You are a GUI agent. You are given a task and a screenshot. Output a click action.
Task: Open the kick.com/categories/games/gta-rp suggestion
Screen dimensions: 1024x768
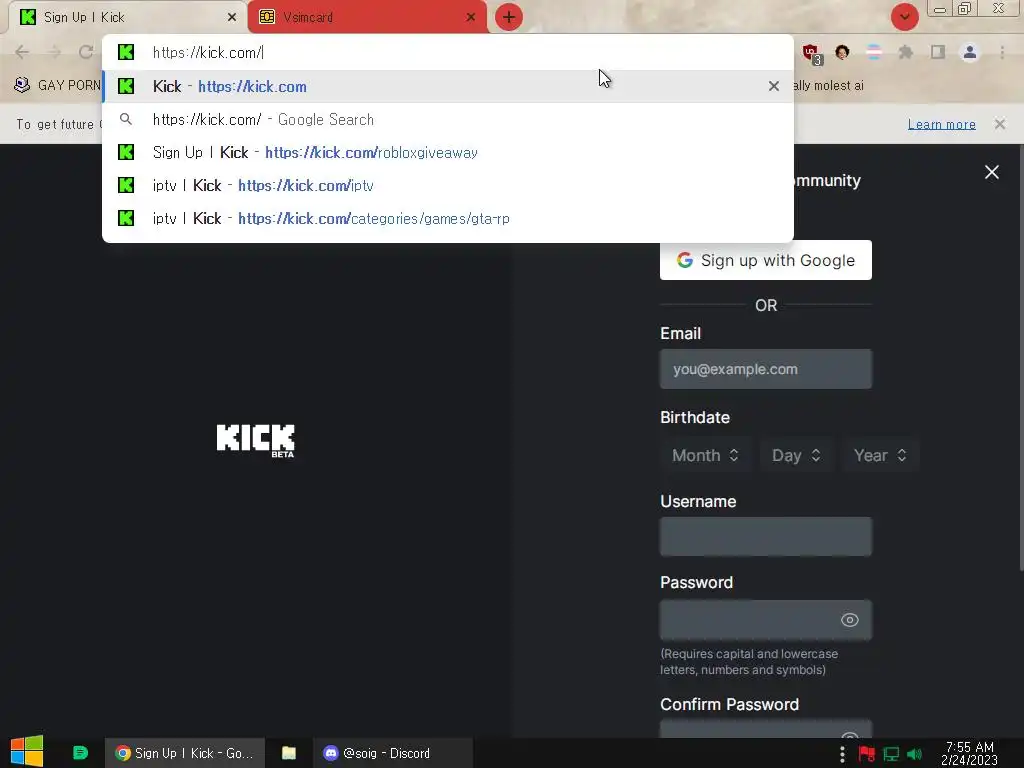pyautogui.click(x=448, y=218)
